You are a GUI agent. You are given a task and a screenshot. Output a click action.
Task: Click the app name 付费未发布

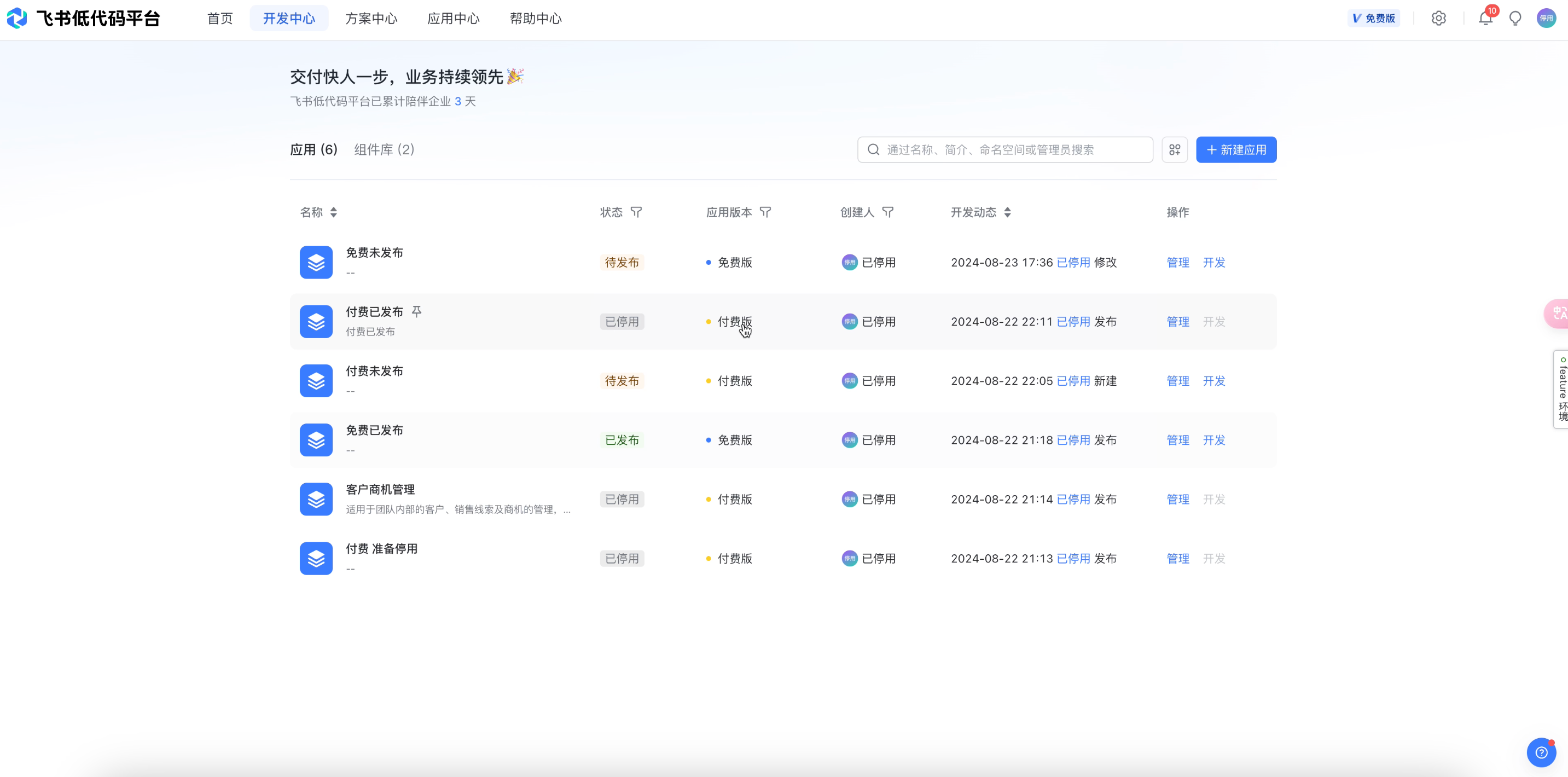click(374, 371)
